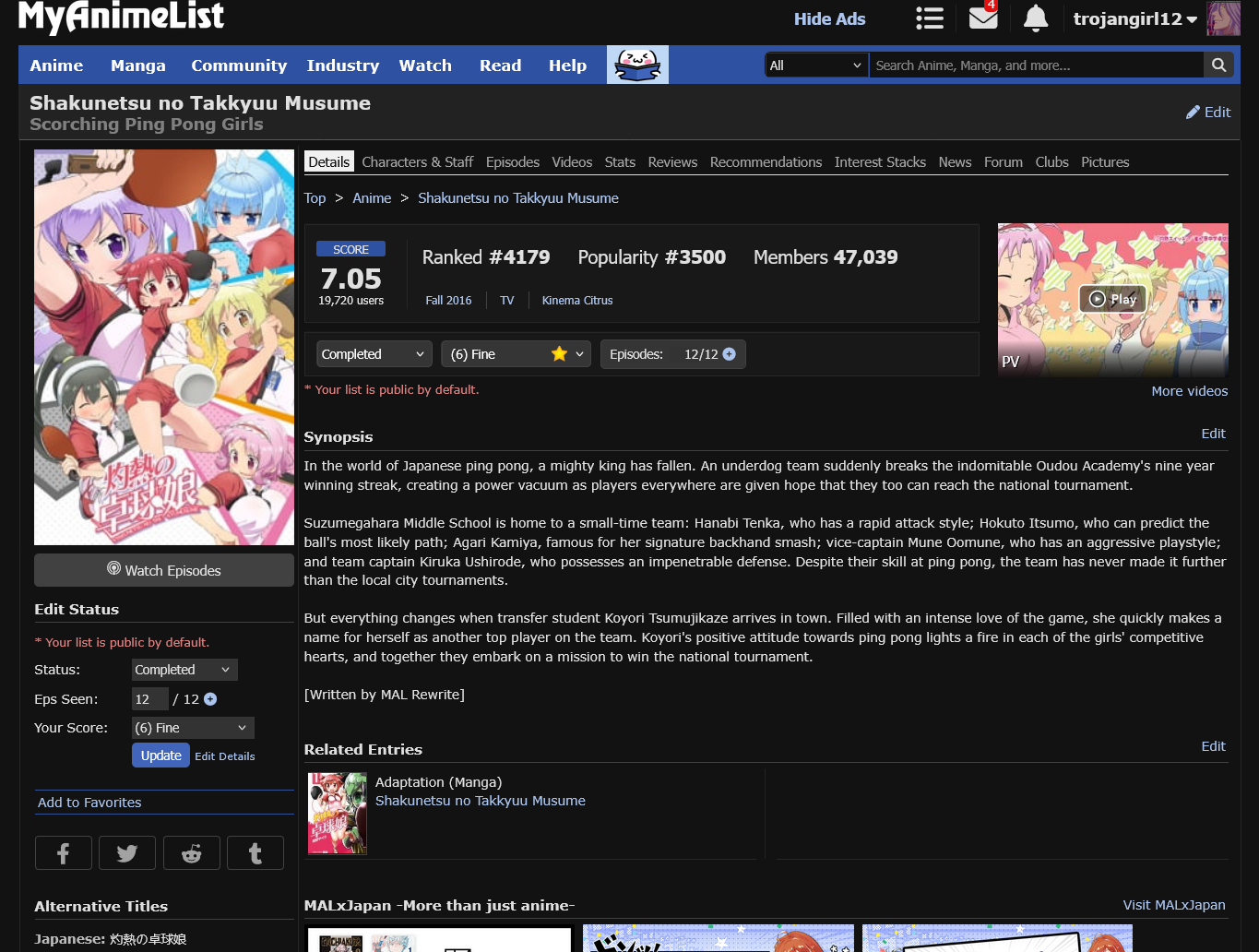This screenshot has width=1259, height=952.
Task: Increment Eps Seen plus icon in the sidebar
Action: 210,699
